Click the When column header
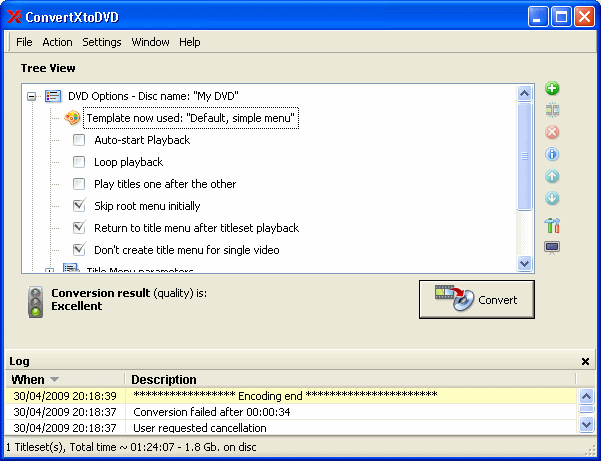The width and height of the screenshot is (601, 461). tap(65, 379)
